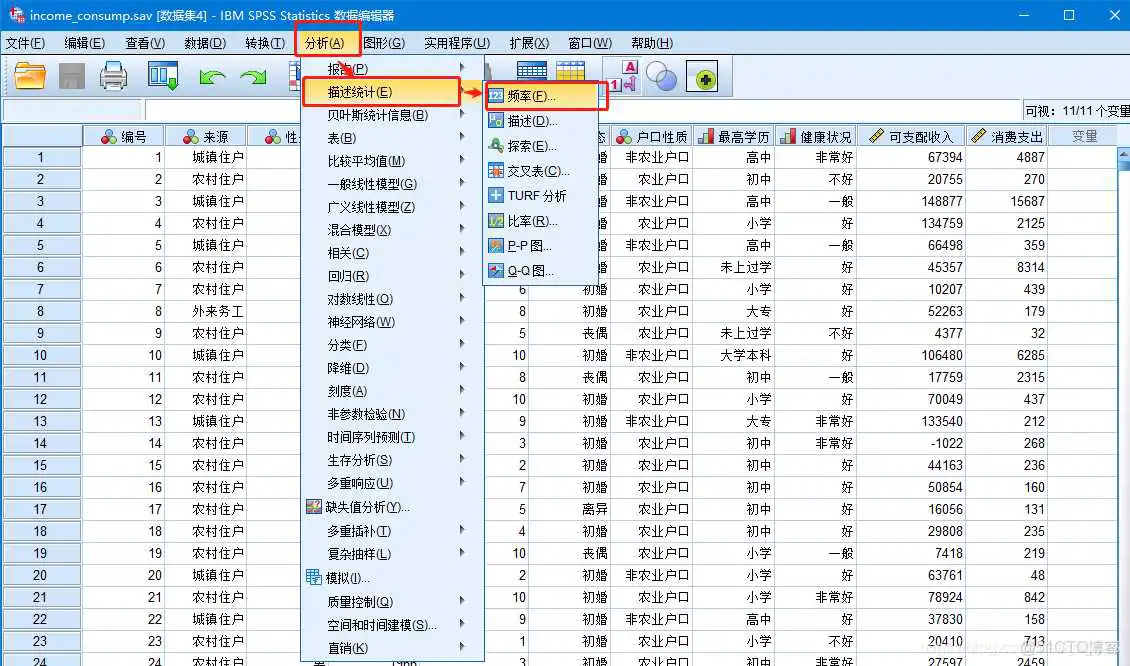1130x666 pixels.
Task: Click the Use Variable Sets circles icon
Action: click(662, 76)
